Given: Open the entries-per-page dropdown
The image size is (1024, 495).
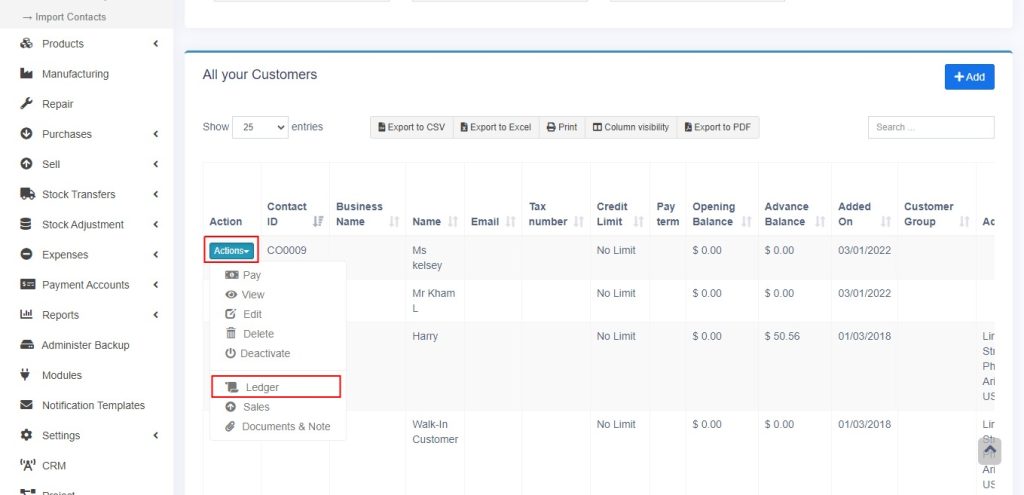Looking at the screenshot, I should click(259, 127).
